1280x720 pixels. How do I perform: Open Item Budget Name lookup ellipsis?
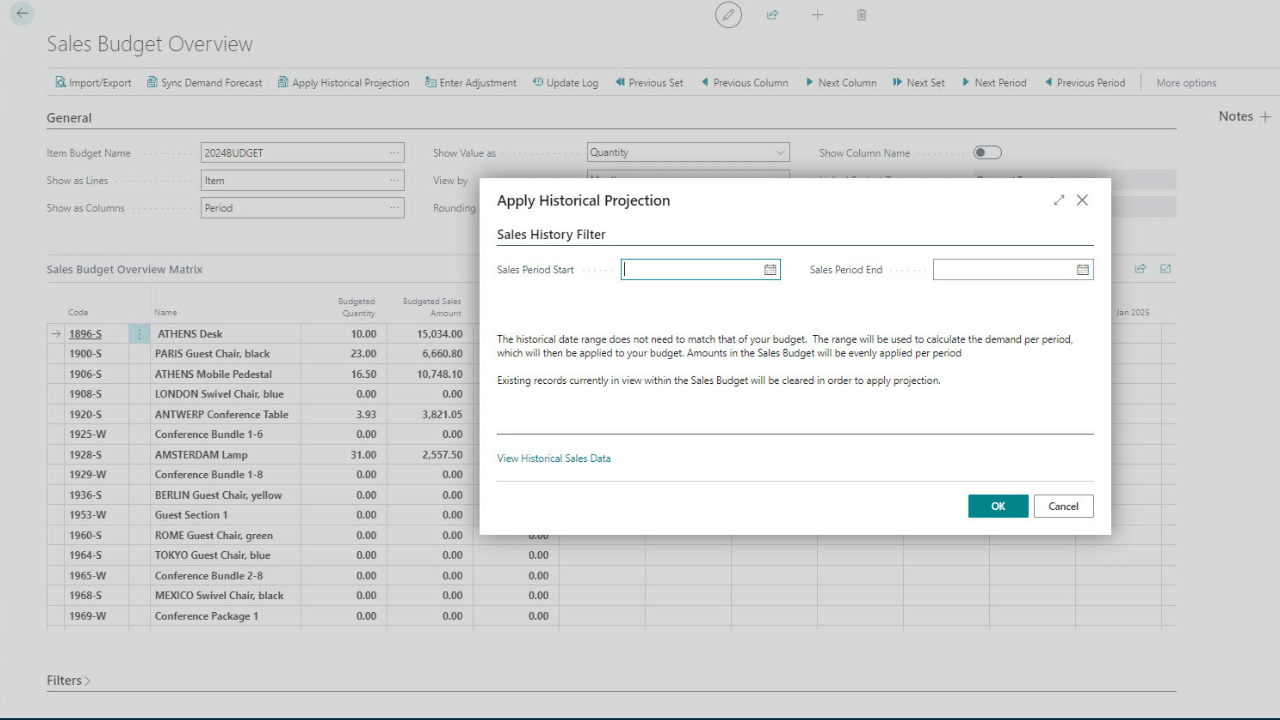coord(395,153)
